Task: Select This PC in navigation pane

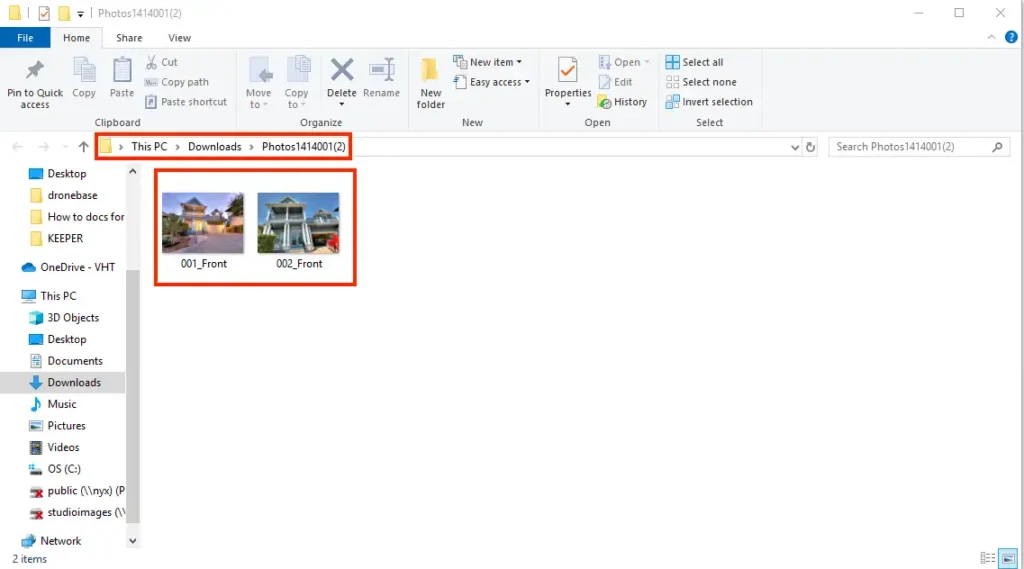Action: [x=49, y=296]
